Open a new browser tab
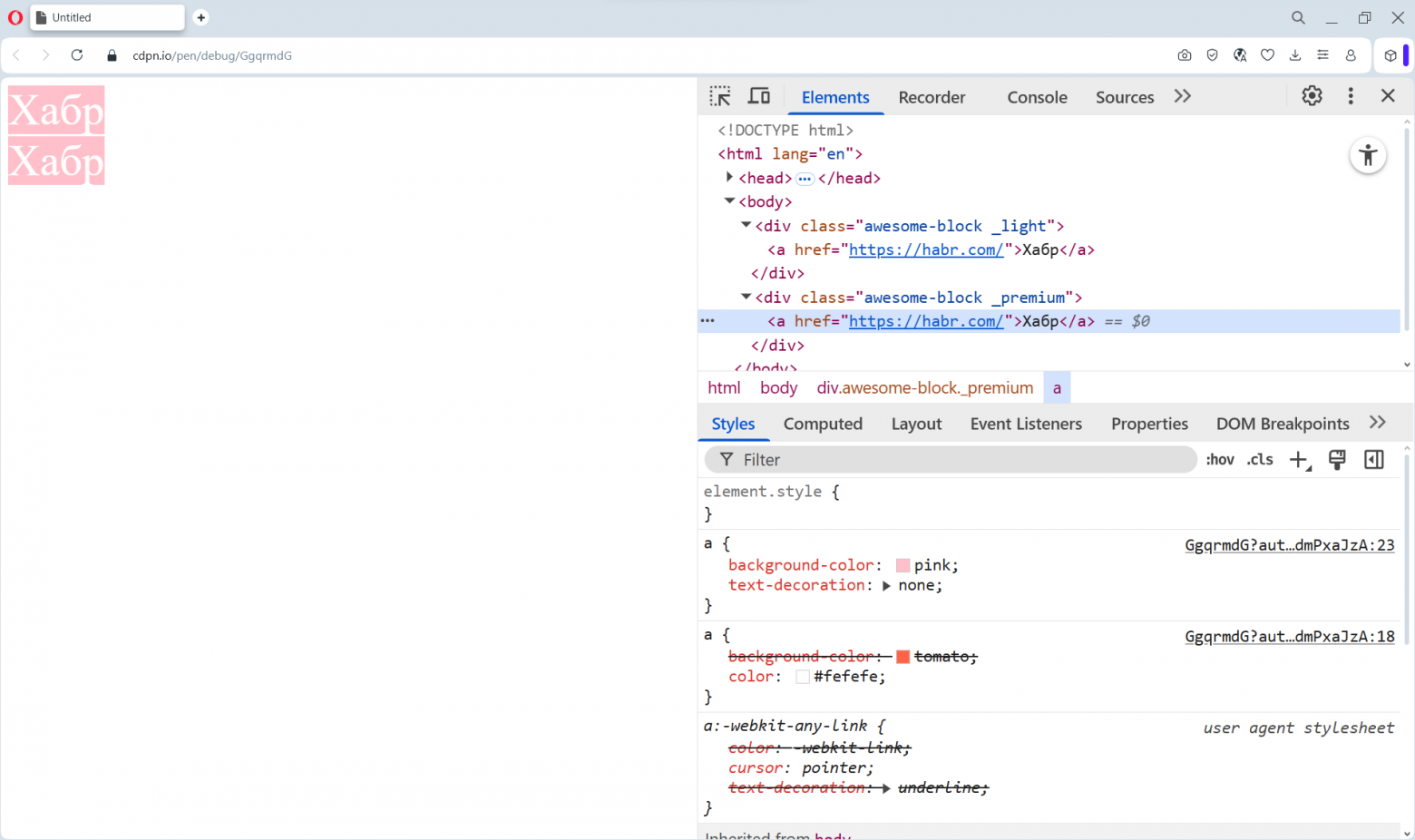1415x840 pixels. click(201, 17)
